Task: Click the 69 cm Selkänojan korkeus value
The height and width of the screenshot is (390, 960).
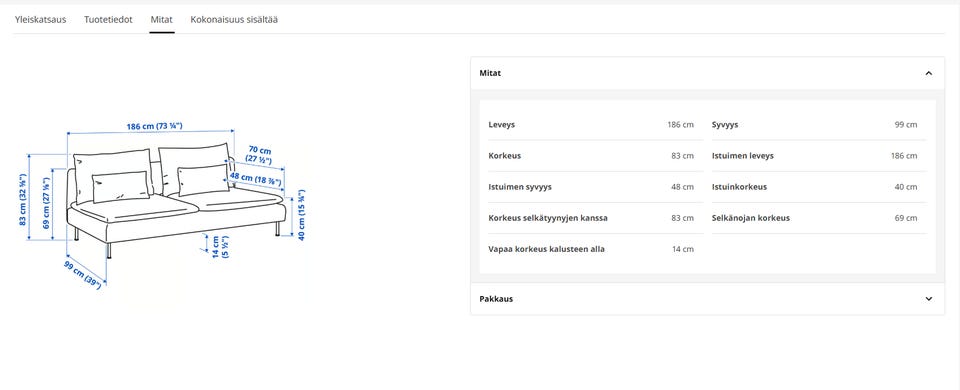Action: [906, 218]
